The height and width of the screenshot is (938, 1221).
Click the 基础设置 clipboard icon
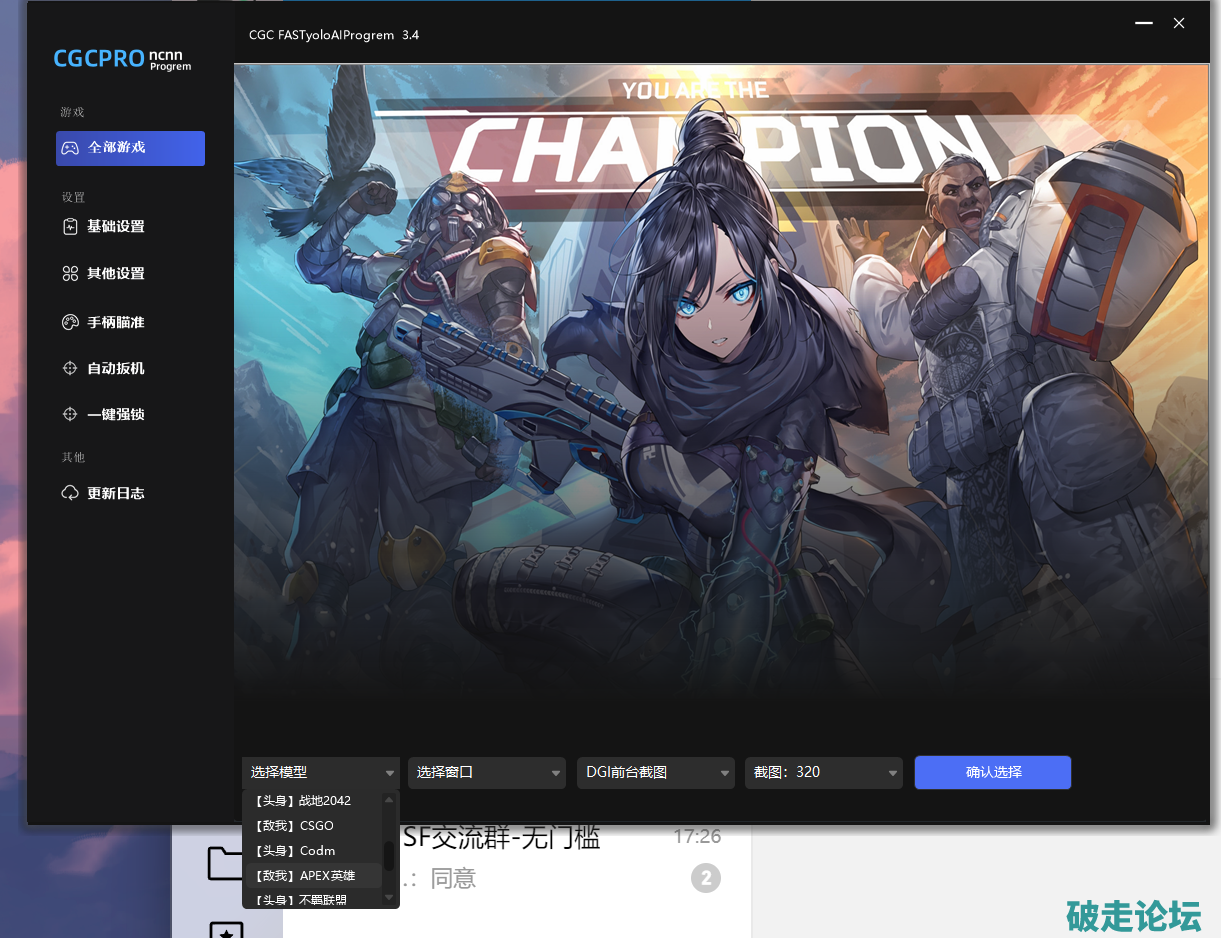pos(70,227)
